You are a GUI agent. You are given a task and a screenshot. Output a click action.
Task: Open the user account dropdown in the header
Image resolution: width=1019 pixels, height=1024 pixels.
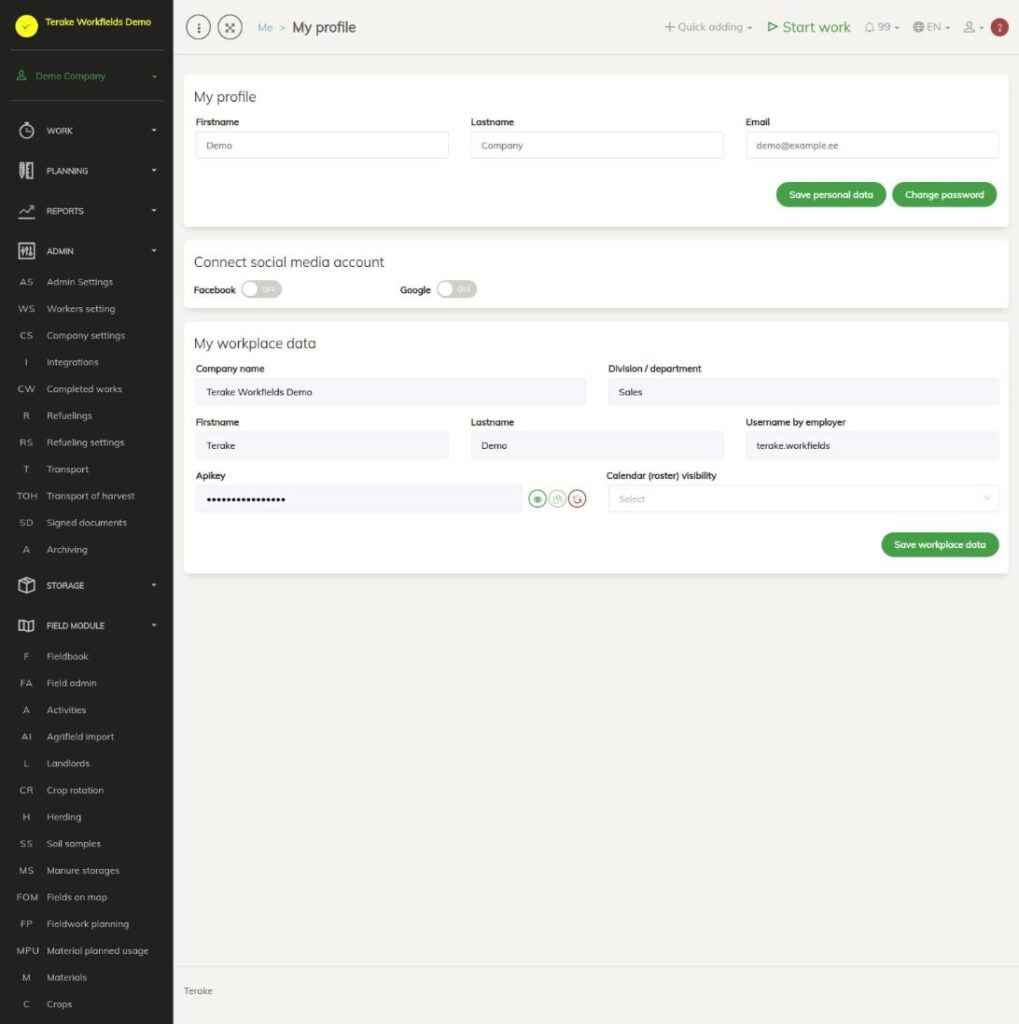(x=973, y=27)
